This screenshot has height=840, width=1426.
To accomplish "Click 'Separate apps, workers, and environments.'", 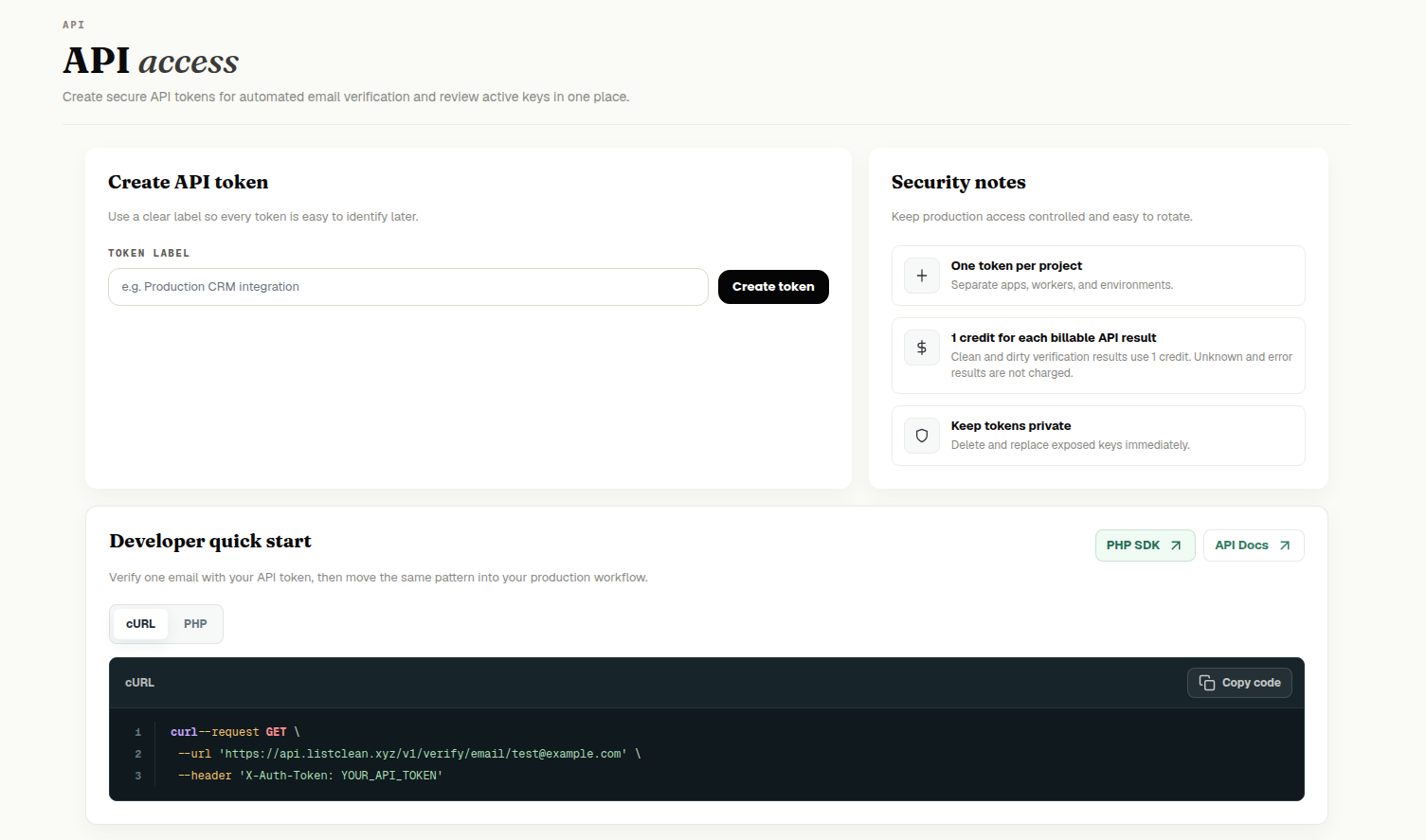I will click(1062, 285).
